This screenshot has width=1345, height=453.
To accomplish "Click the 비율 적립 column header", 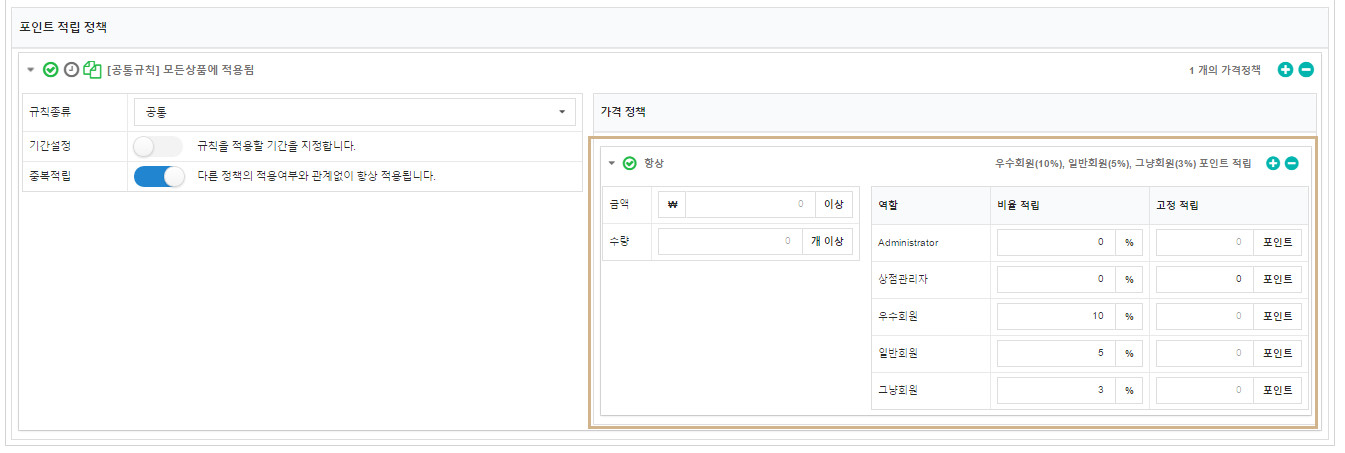I will [x=1017, y=205].
